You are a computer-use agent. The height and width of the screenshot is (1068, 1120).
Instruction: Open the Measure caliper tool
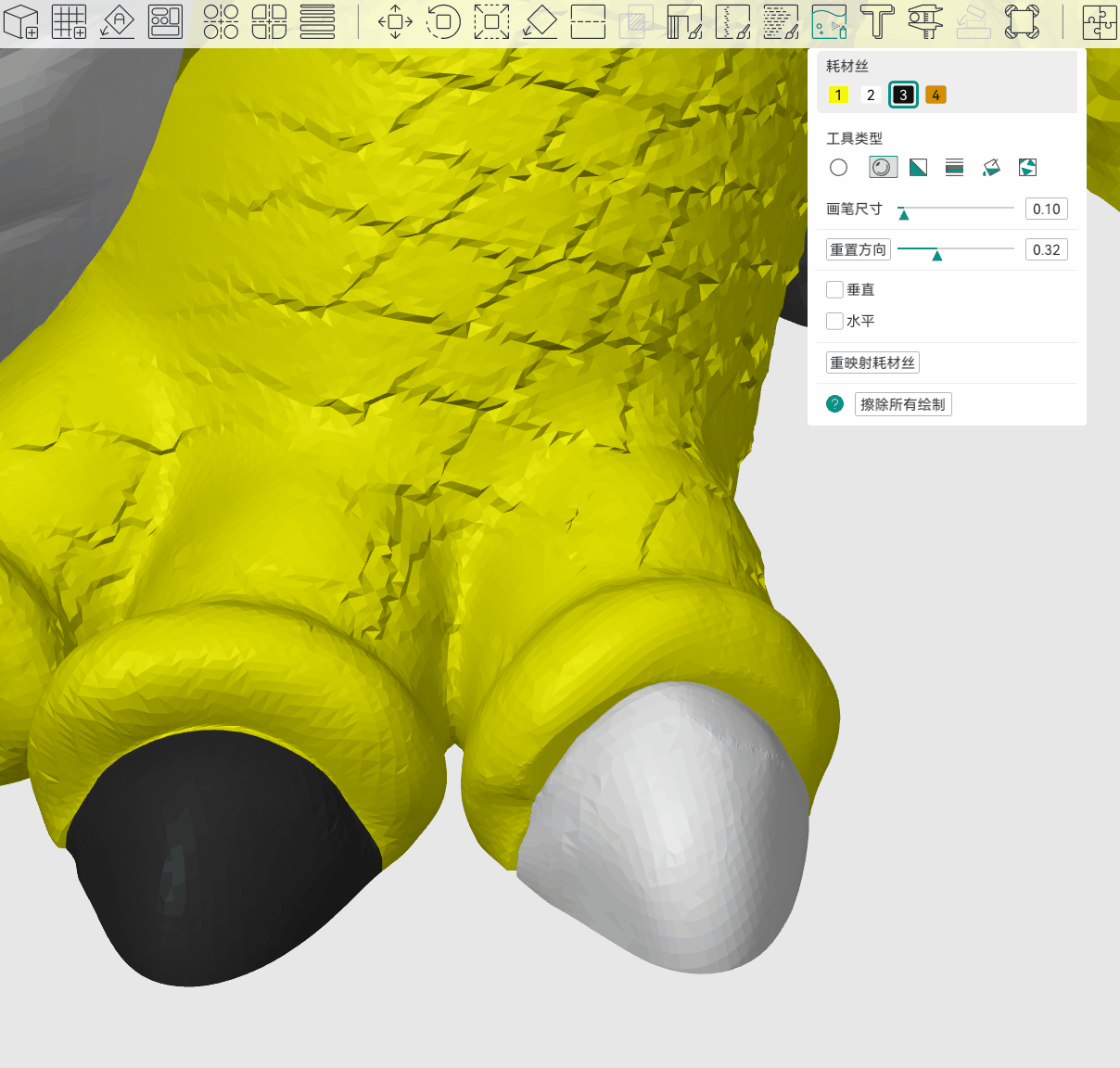(x=925, y=21)
